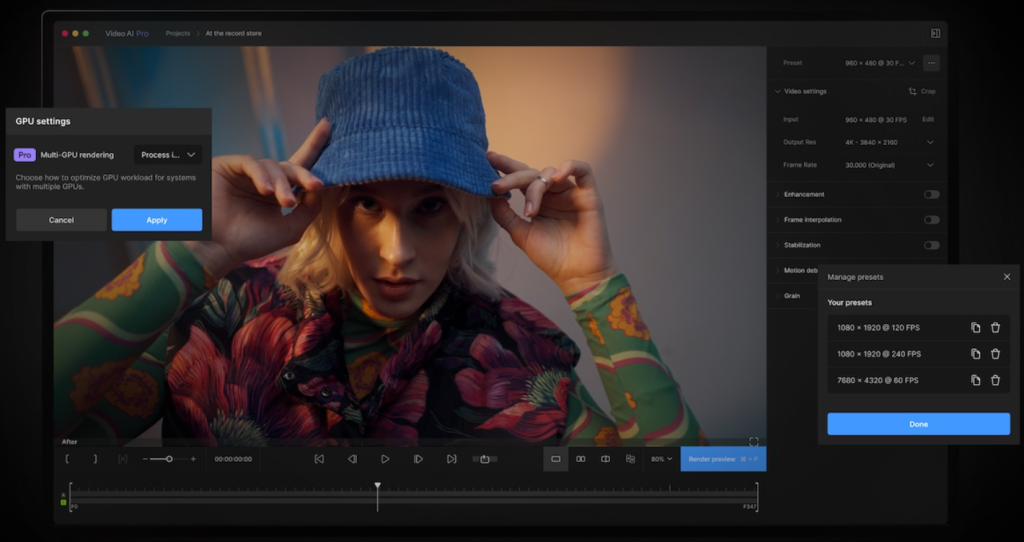Screen dimensions: 1024x542
Task: Turn on Frame interpolation
Action: pyautogui.click(x=931, y=219)
